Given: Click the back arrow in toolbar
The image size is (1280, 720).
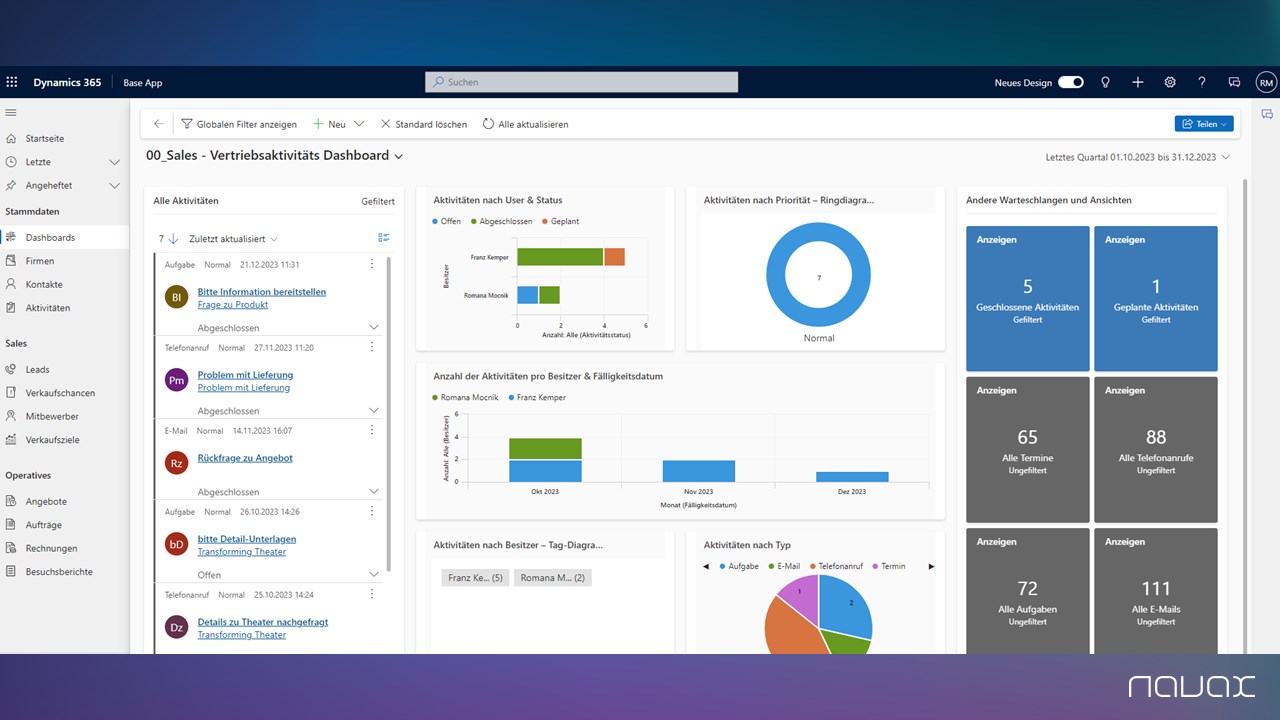Looking at the screenshot, I should pyautogui.click(x=158, y=124).
